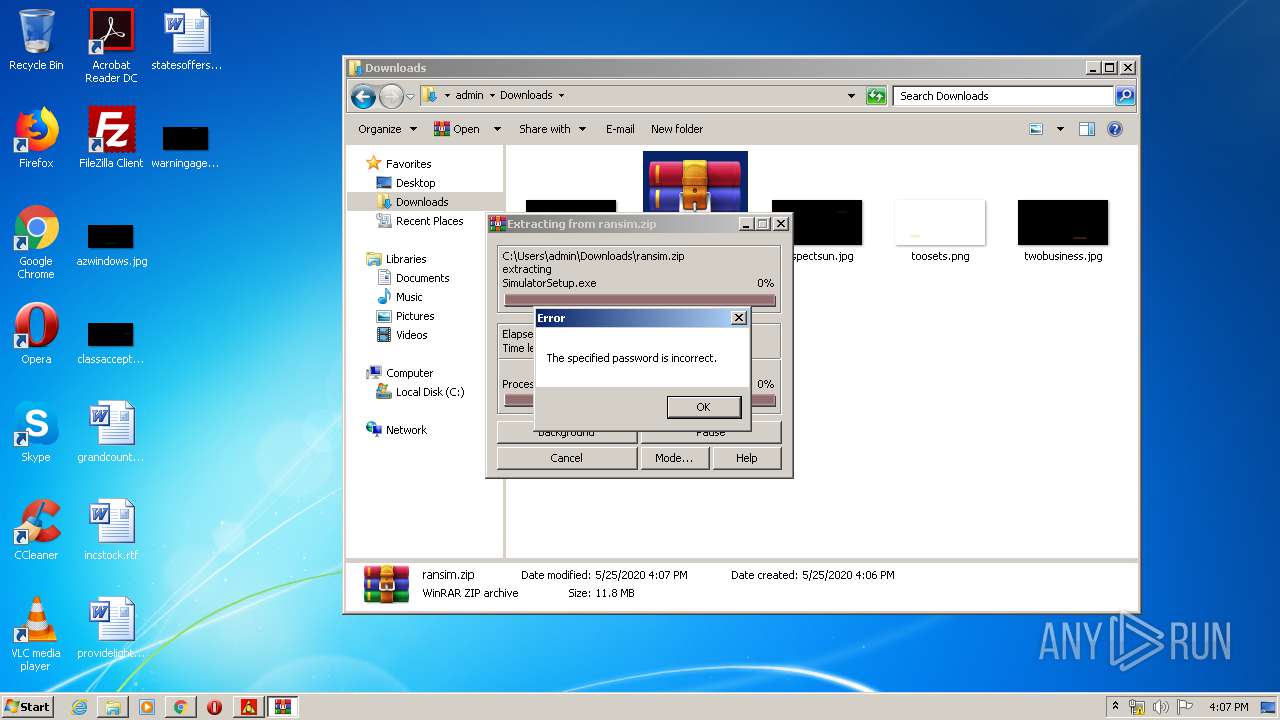The image size is (1280, 720).
Task: Select the ransim.zip WinRAR archive thumbnail
Action: [695, 182]
